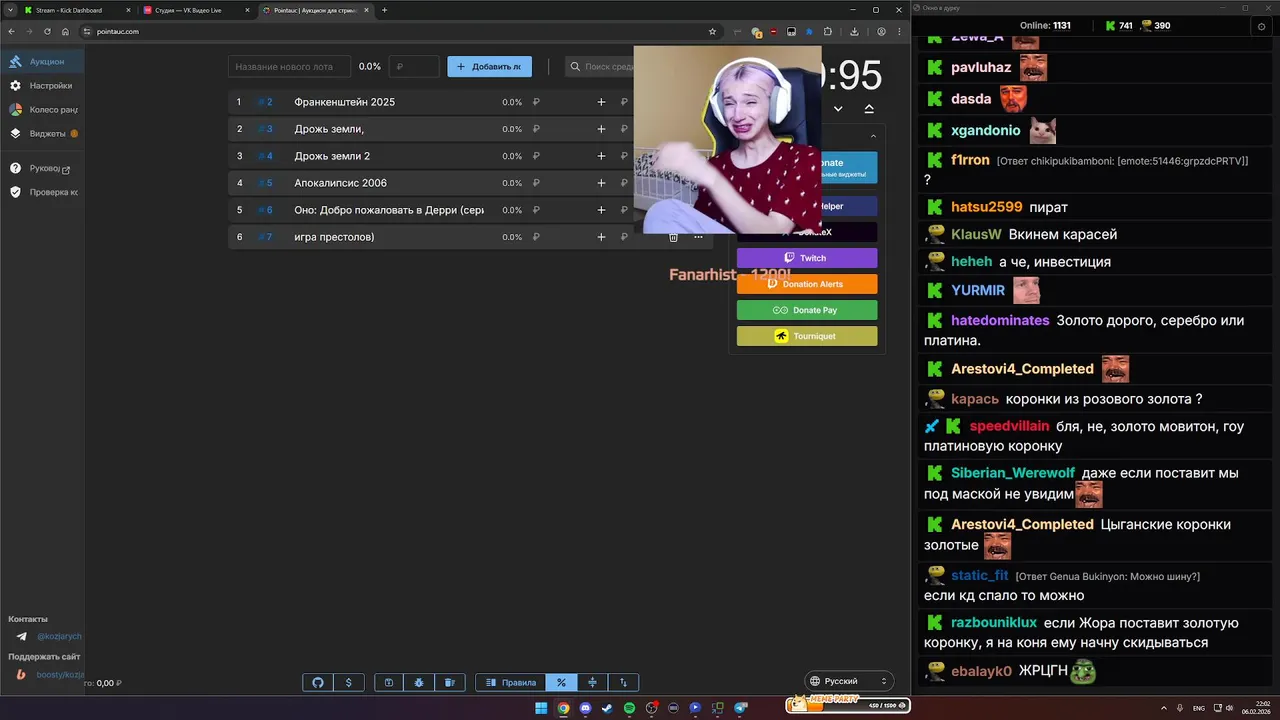1280x720 pixels.
Task: Click the Donation Alerts integration button
Action: click(x=807, y=284)
